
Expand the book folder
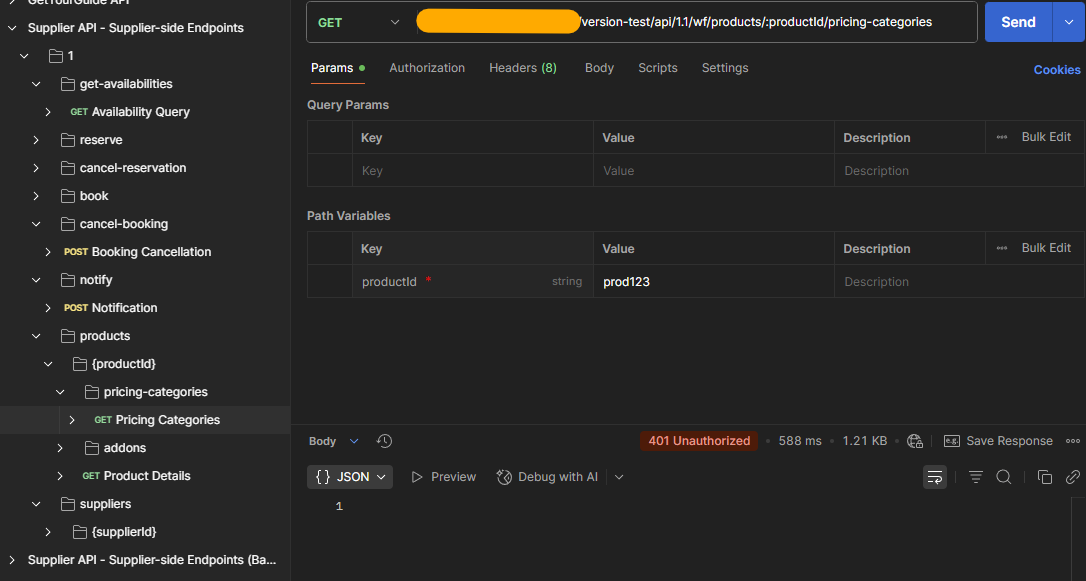36,196
